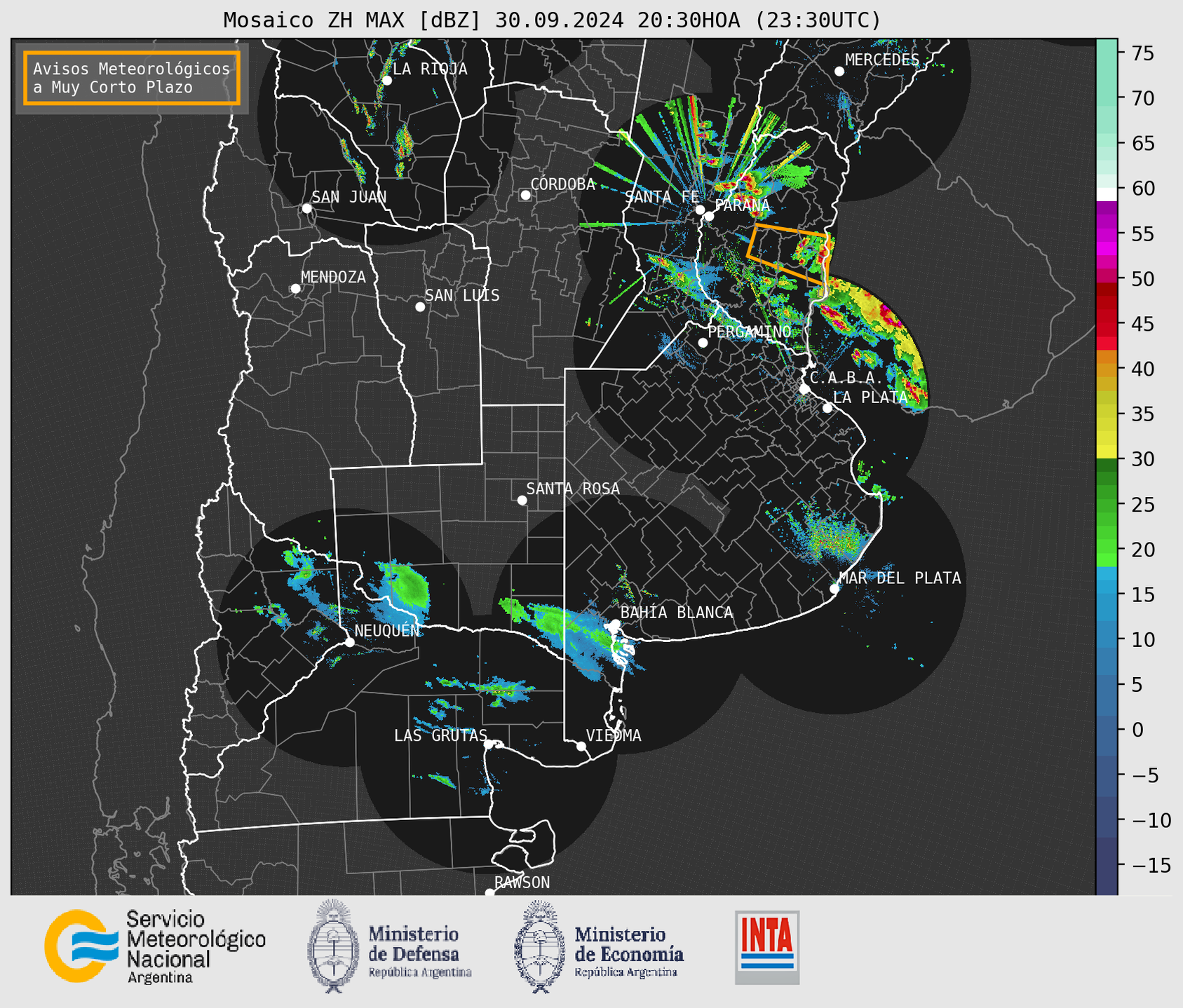The height and width of the screenshot is (1008, 1183).
Task: Click the LA PLATA city marker dot
Action: (x=827, y=408)
